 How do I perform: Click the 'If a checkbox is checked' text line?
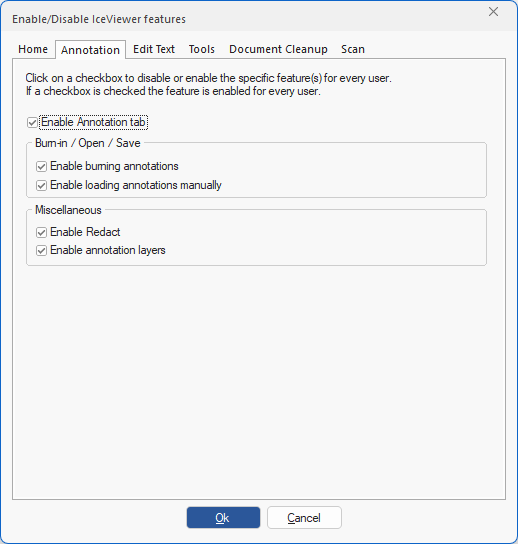pyautogui.click(x=173, y=91)
